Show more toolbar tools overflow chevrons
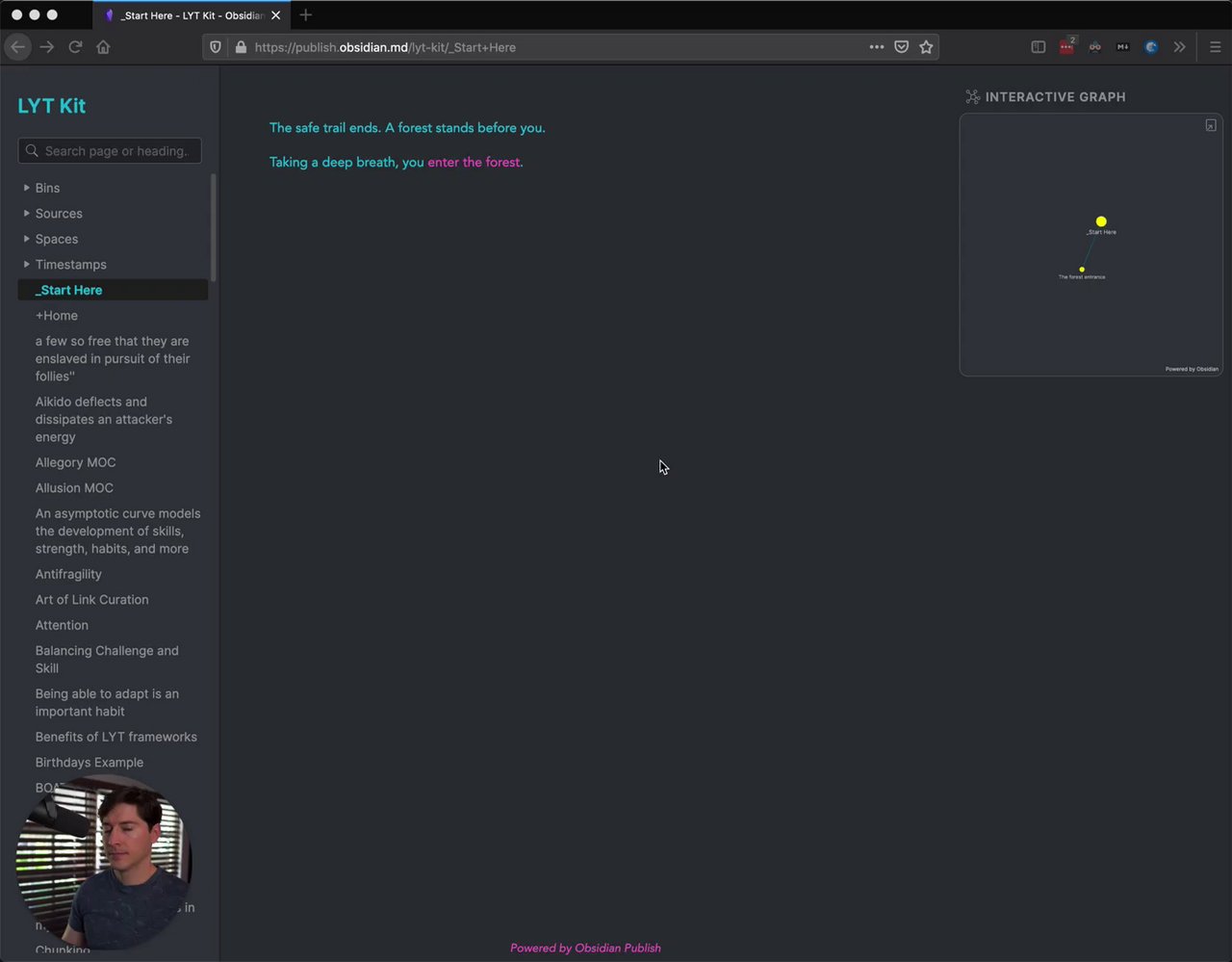The width and height of the screenshot is (1232, 962). [x=1179, y=47]
